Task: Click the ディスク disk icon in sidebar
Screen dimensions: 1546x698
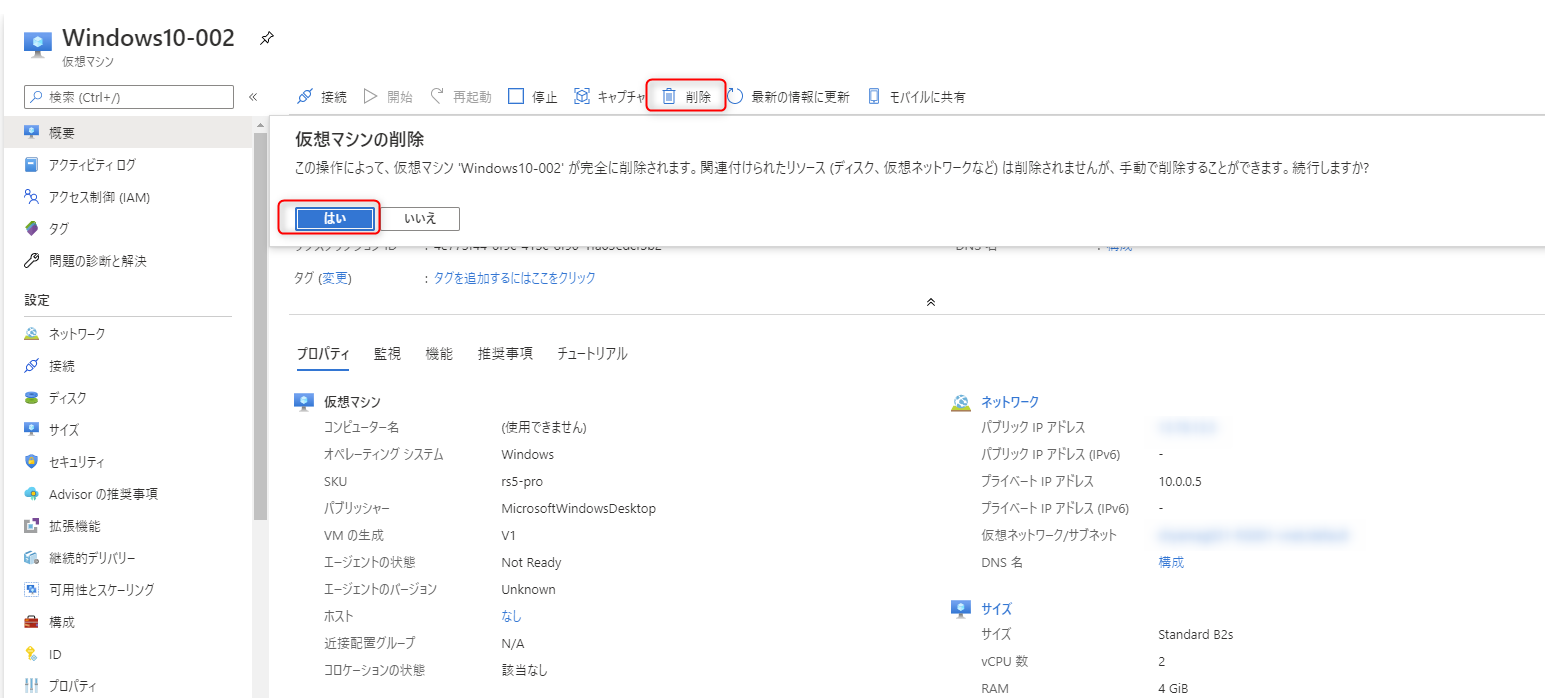Action: point(31,398)
